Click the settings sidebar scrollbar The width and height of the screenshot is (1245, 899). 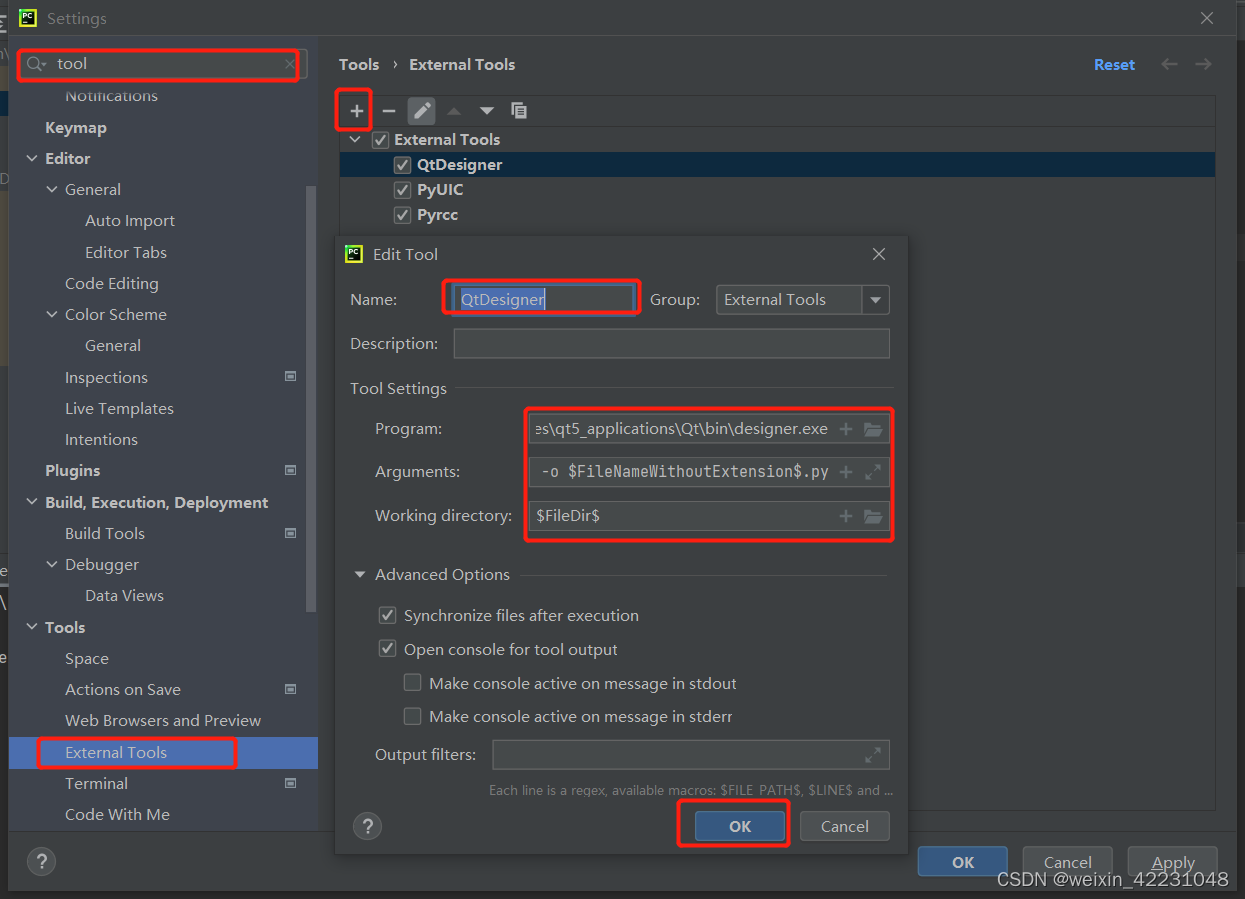coord(311,398)
